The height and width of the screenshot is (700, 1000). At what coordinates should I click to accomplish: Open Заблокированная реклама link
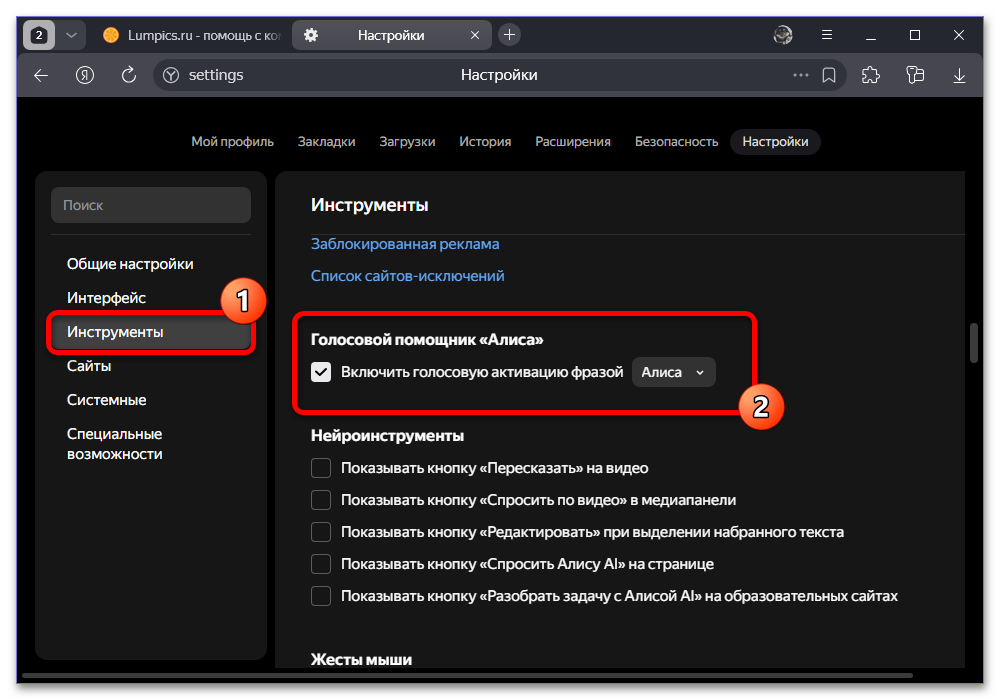[405, 244]
